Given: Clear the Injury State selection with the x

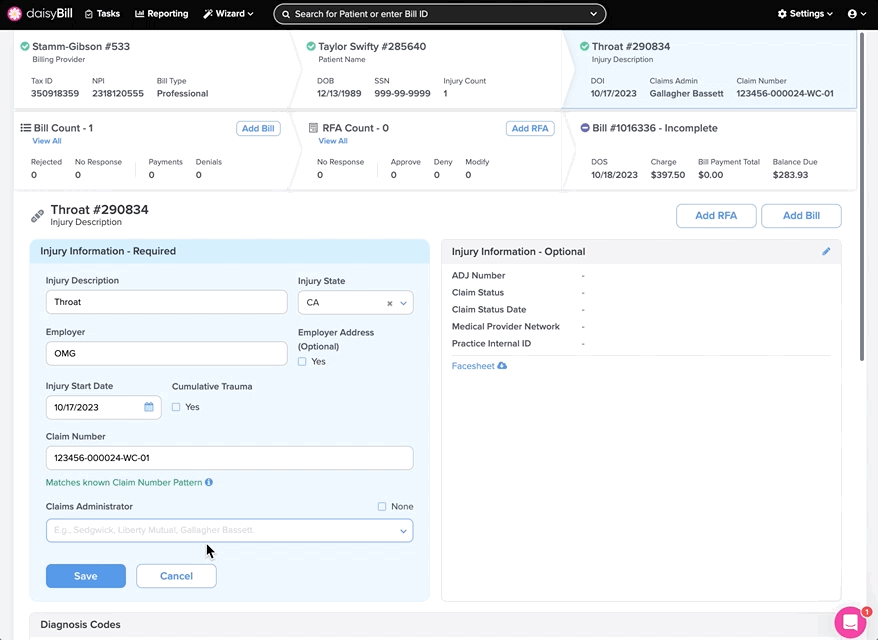Looking at the screenshot, I should (390, 303).
